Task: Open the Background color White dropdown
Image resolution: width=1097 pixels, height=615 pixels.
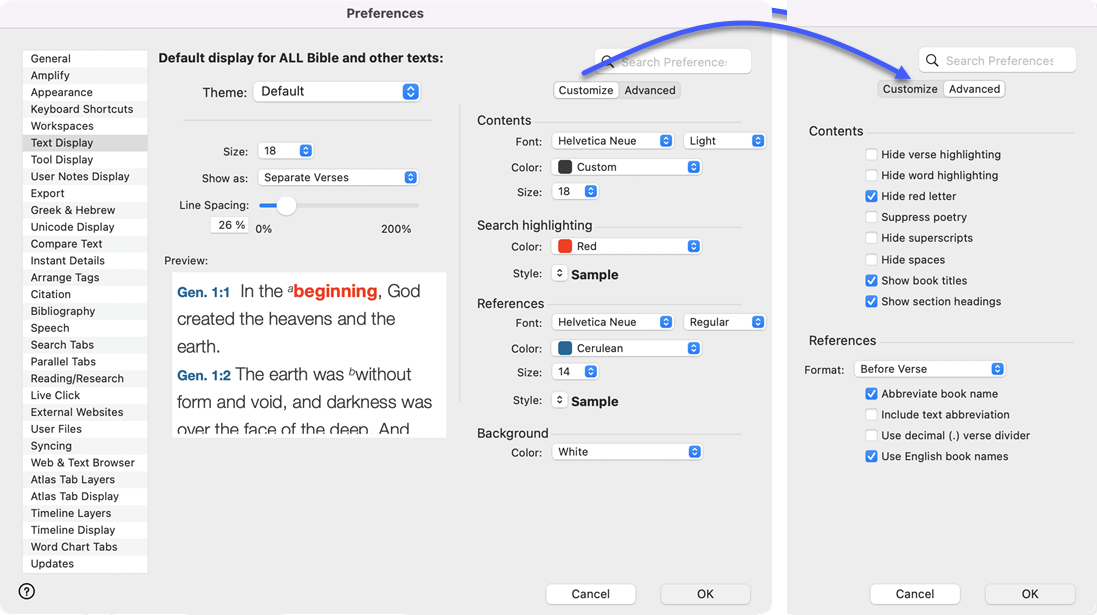Action: 627,452
